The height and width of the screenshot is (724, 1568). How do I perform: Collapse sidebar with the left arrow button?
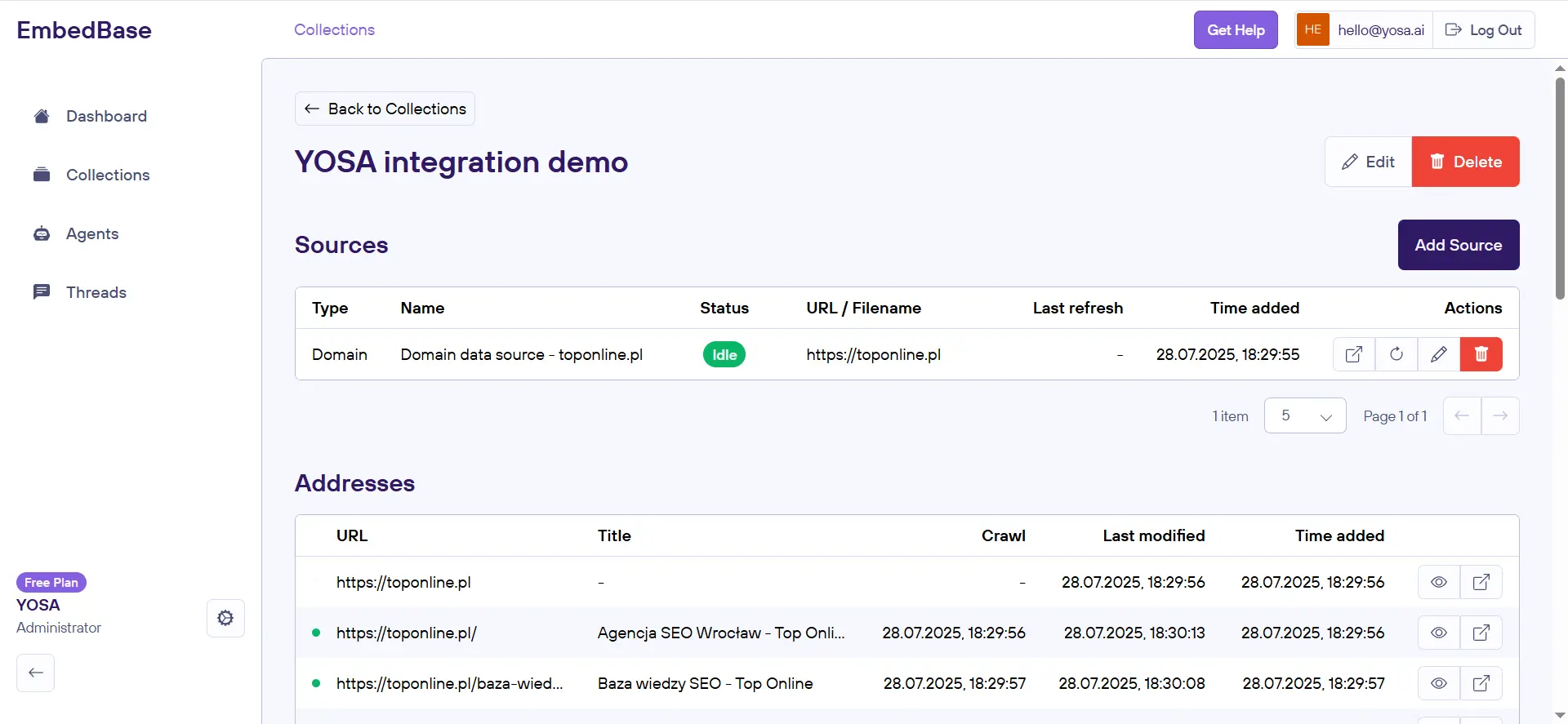tap(35, 673)
